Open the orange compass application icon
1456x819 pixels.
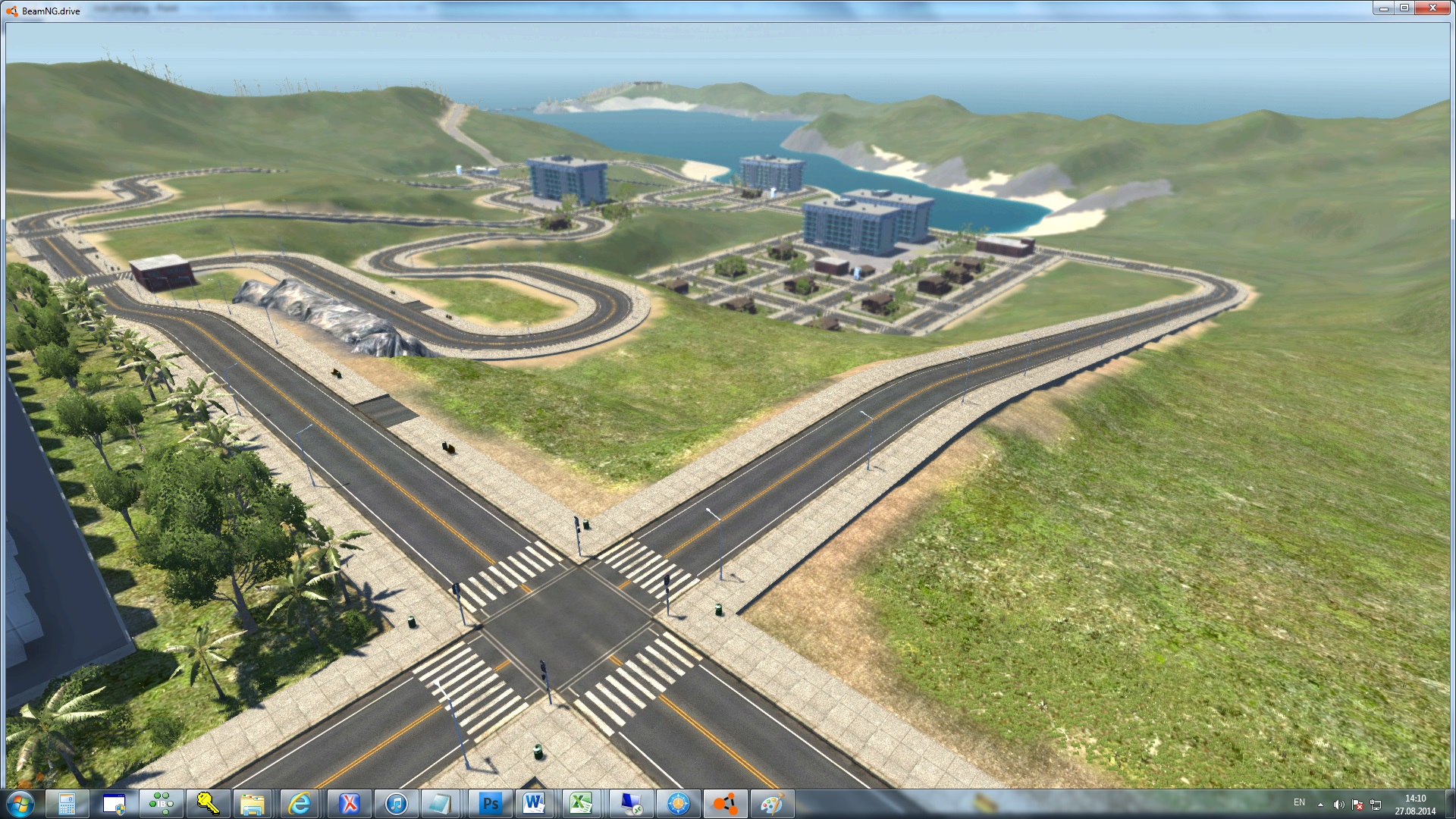point(677,804)
